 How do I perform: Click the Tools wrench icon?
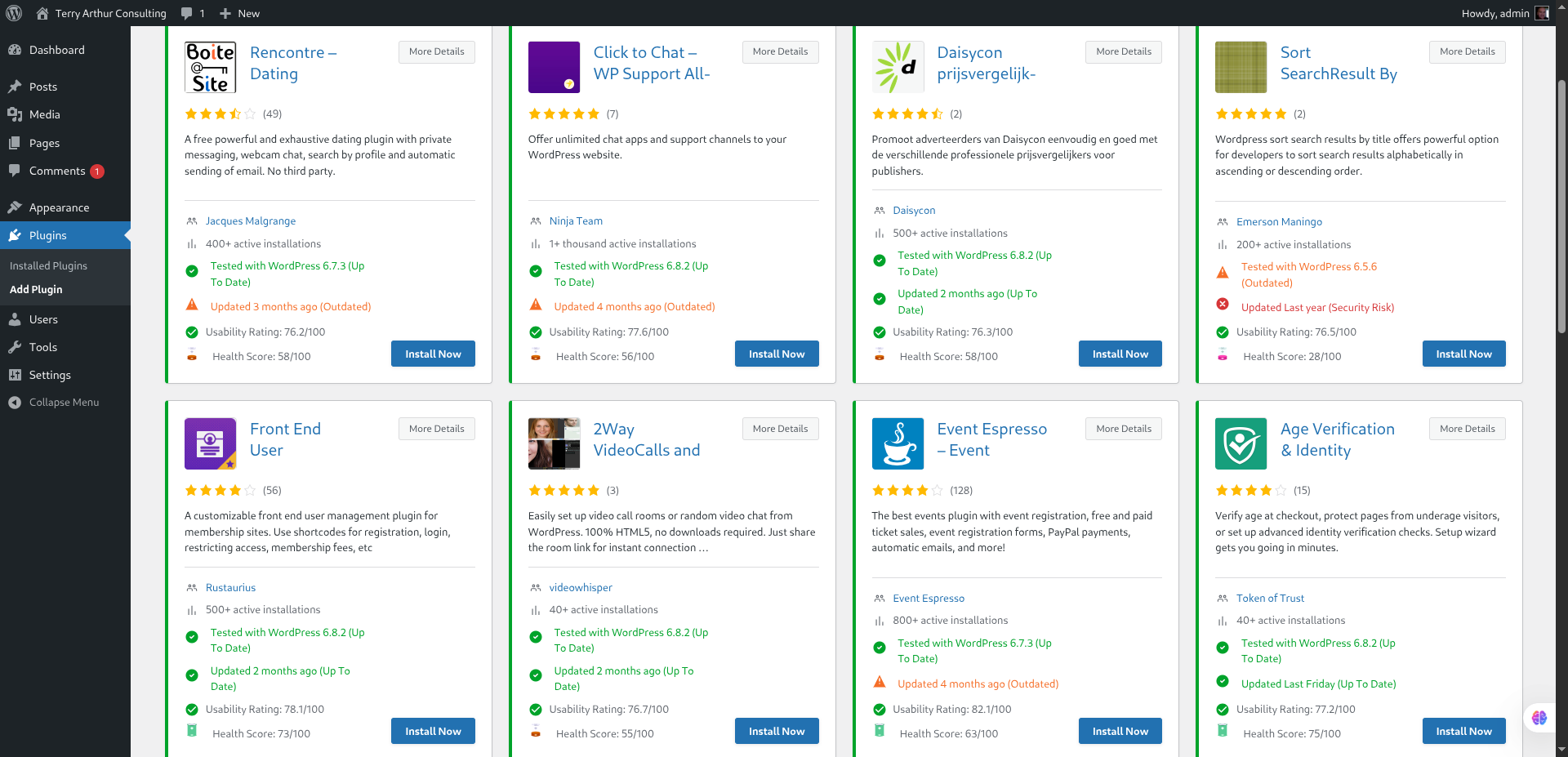point(15,347)
